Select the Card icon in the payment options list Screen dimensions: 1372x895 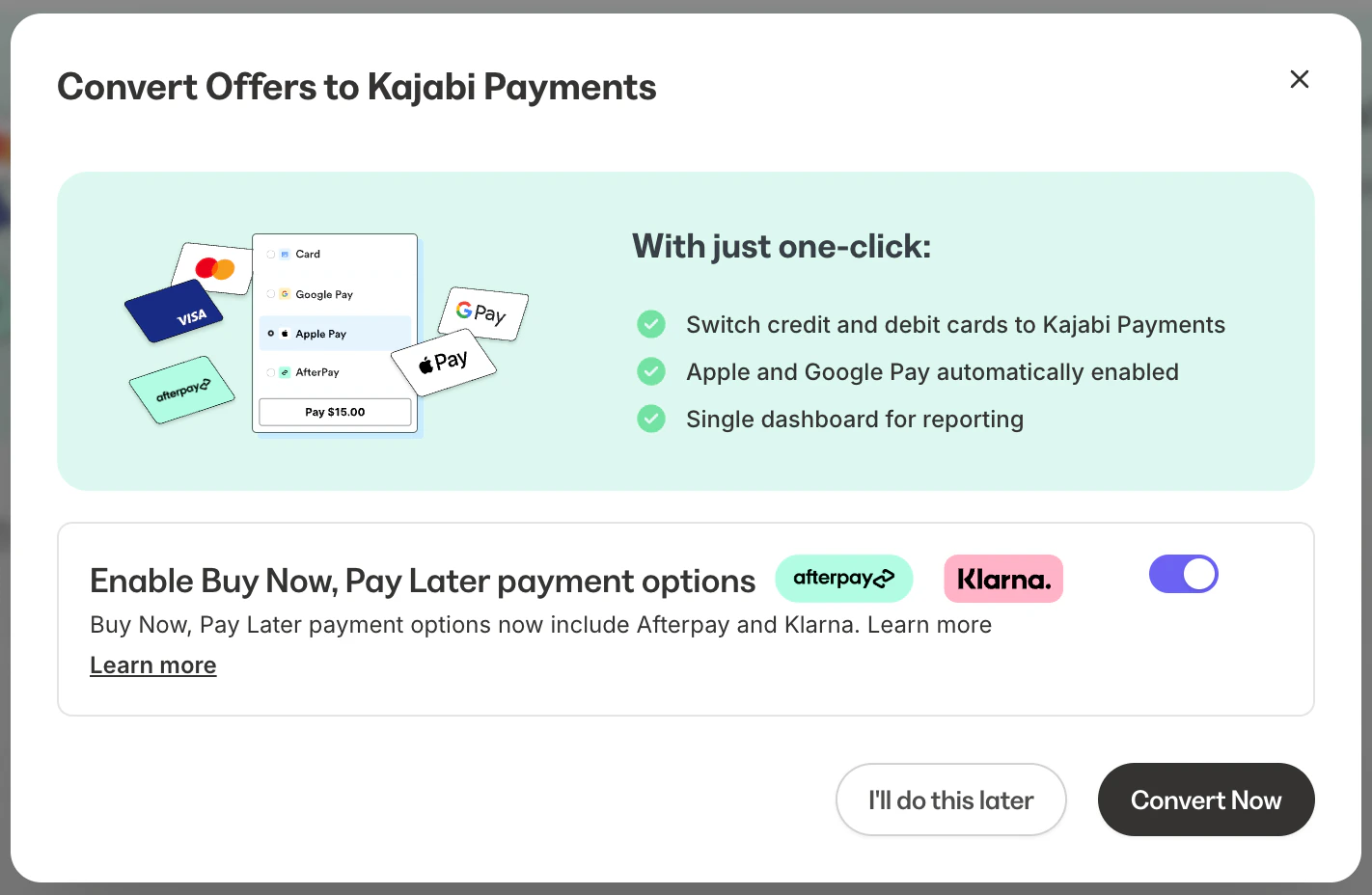coord(285,255)
